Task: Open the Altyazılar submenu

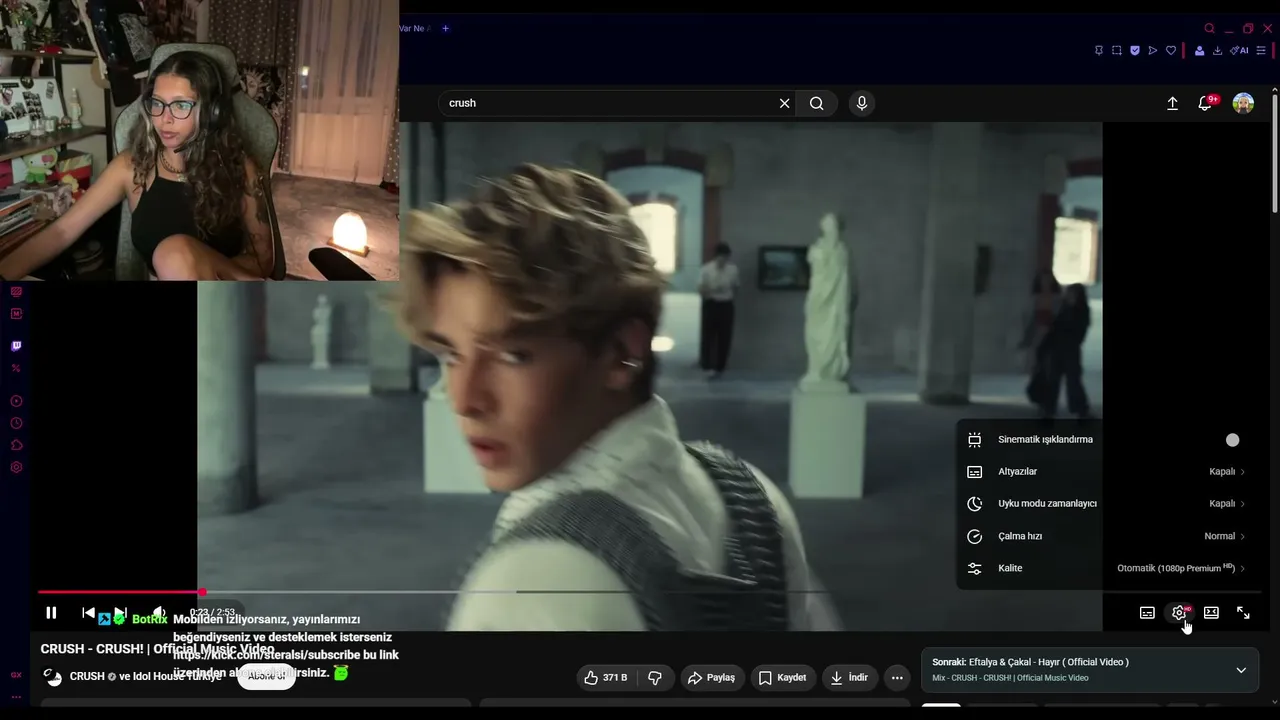Action: [1106, 472]
